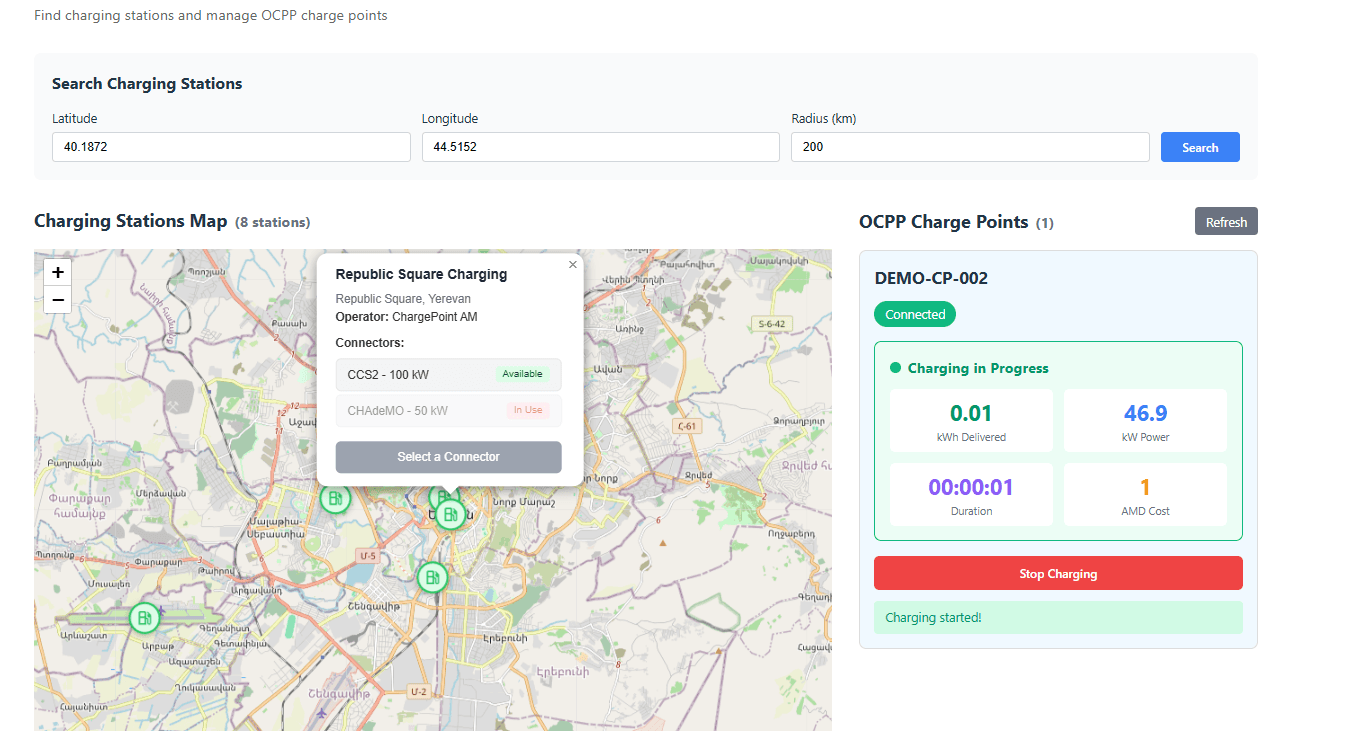Close the Republic Square Charging popup
This screenshot has width=1362, height=731.
pyautogui.click(x=573, y=265)
